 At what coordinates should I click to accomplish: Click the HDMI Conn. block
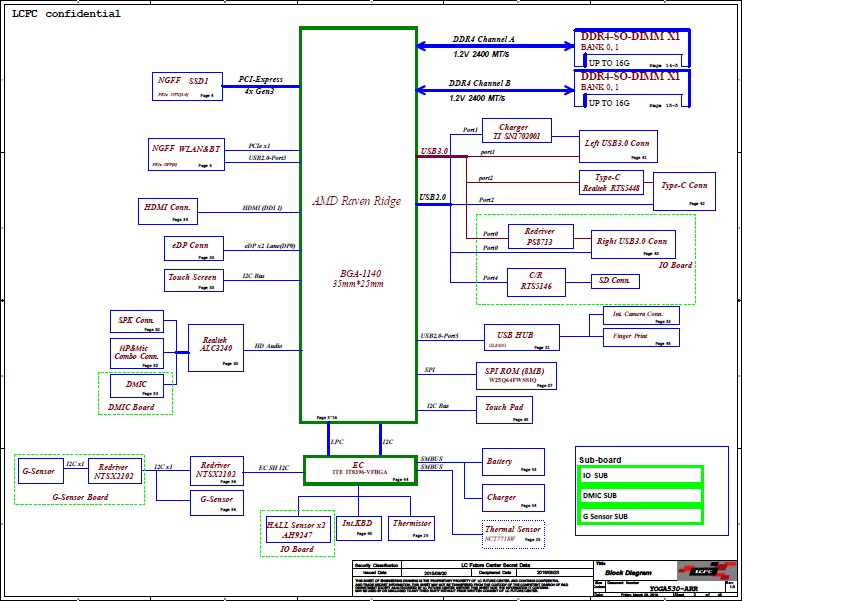point(167,211)
